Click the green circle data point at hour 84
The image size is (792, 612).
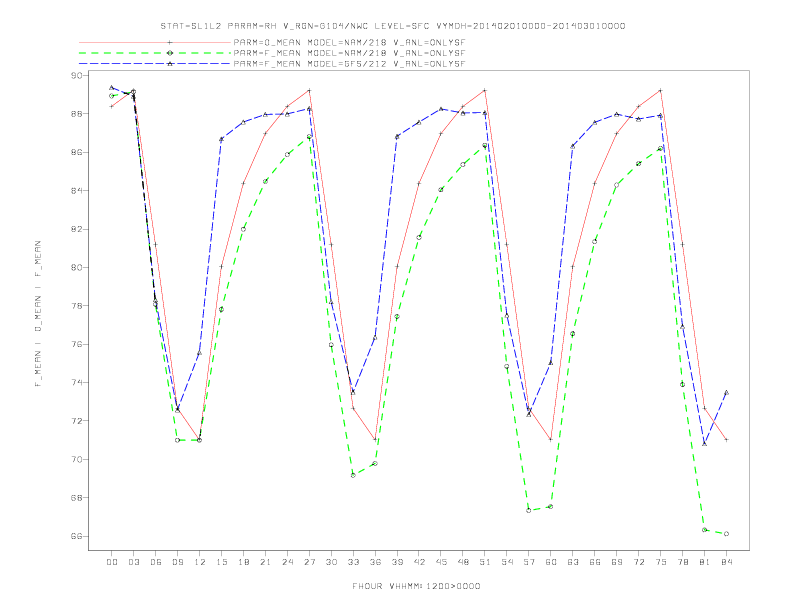pyautogui.click(x=726, y=534)
